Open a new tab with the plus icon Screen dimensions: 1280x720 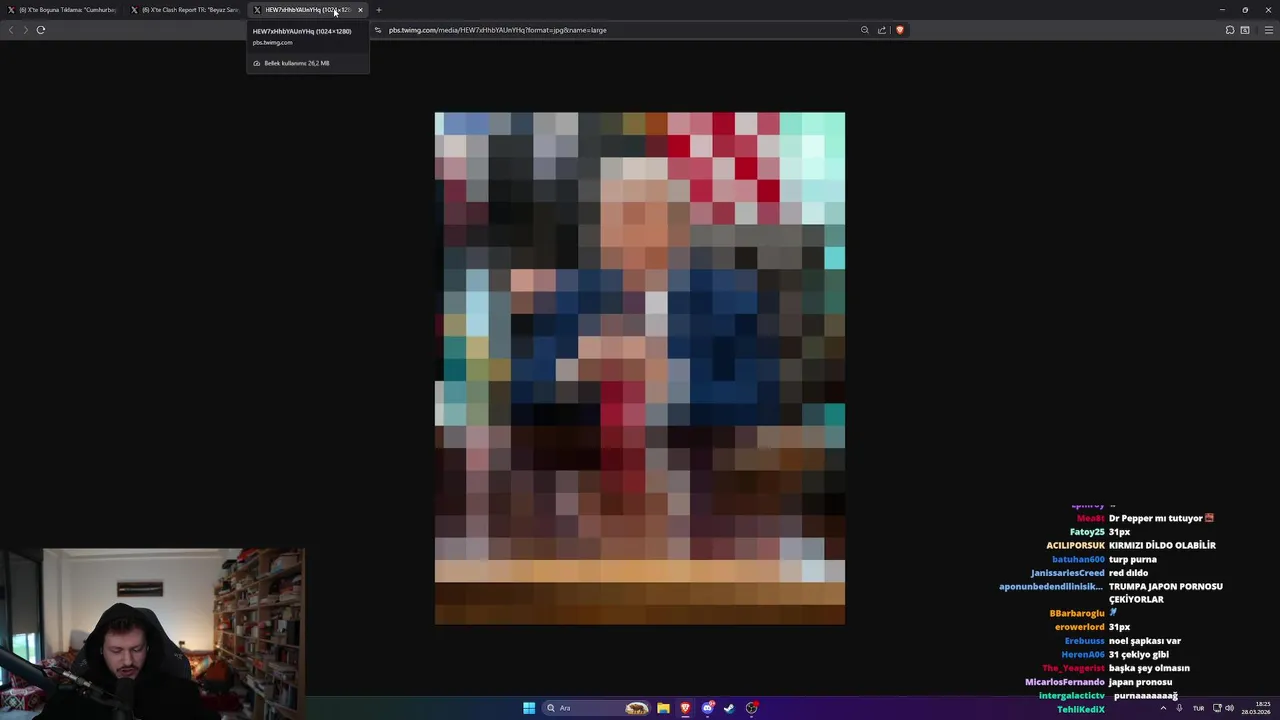pos(379,10)
